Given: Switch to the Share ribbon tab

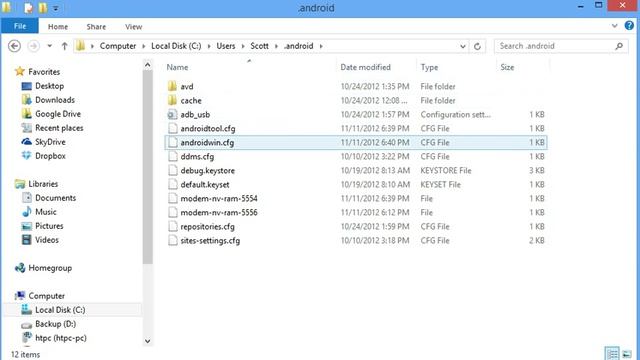Looking at the screenshot, I should (96, 27).
